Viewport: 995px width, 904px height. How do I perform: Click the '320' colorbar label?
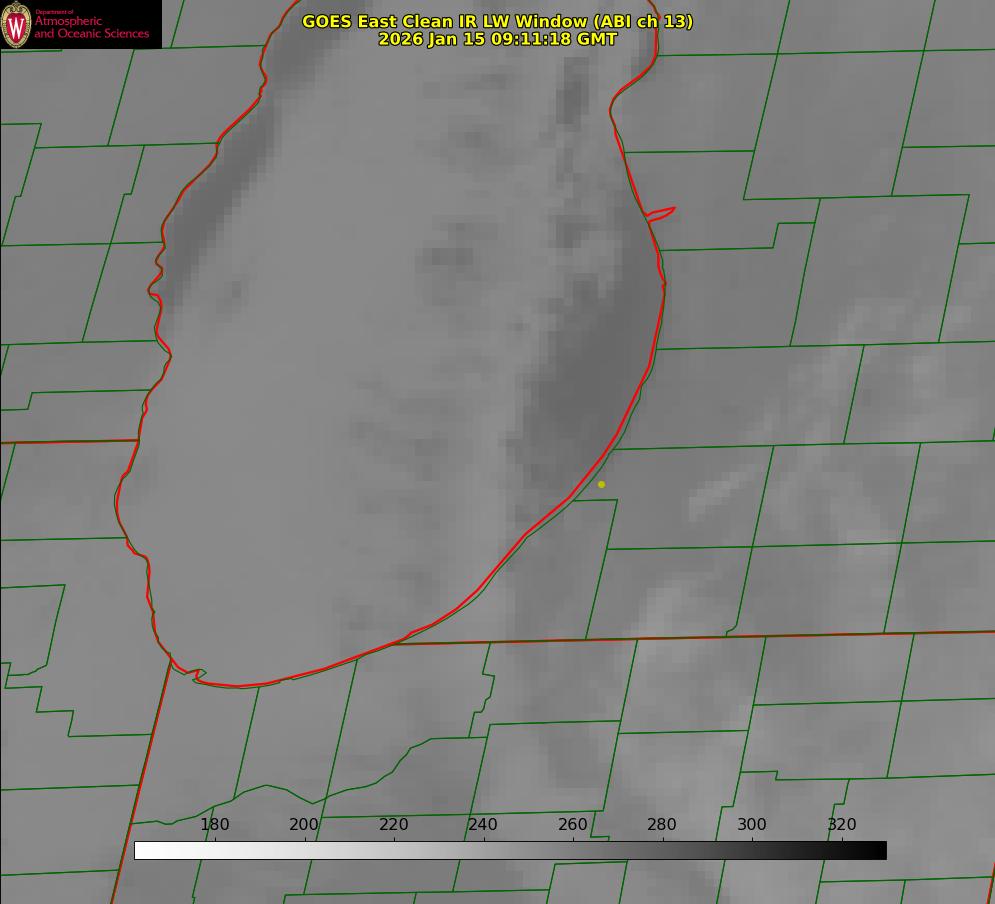coord(842,824)
